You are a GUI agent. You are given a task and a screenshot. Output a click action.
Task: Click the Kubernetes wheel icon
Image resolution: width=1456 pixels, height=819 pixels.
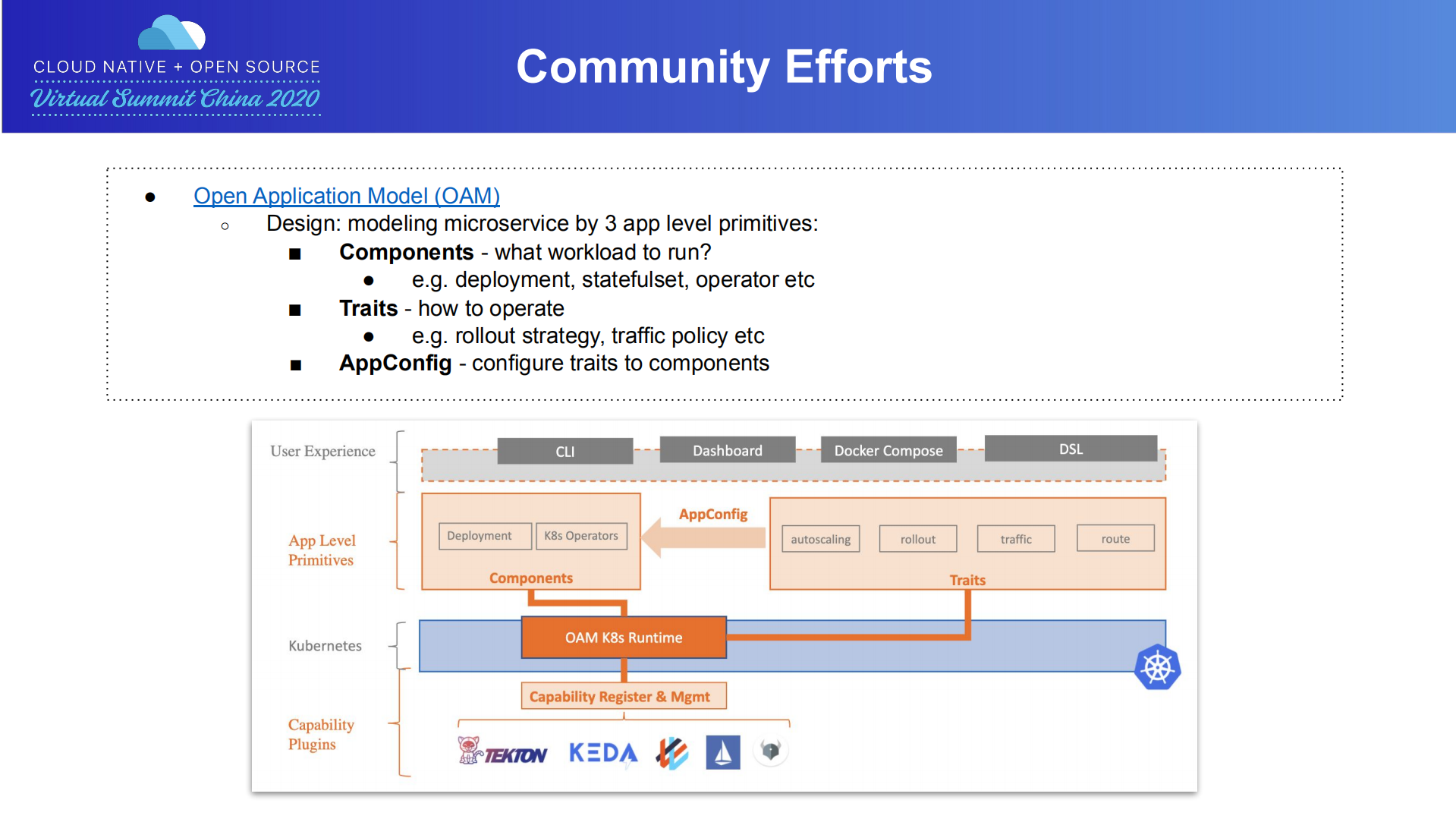coord(1157,668)
